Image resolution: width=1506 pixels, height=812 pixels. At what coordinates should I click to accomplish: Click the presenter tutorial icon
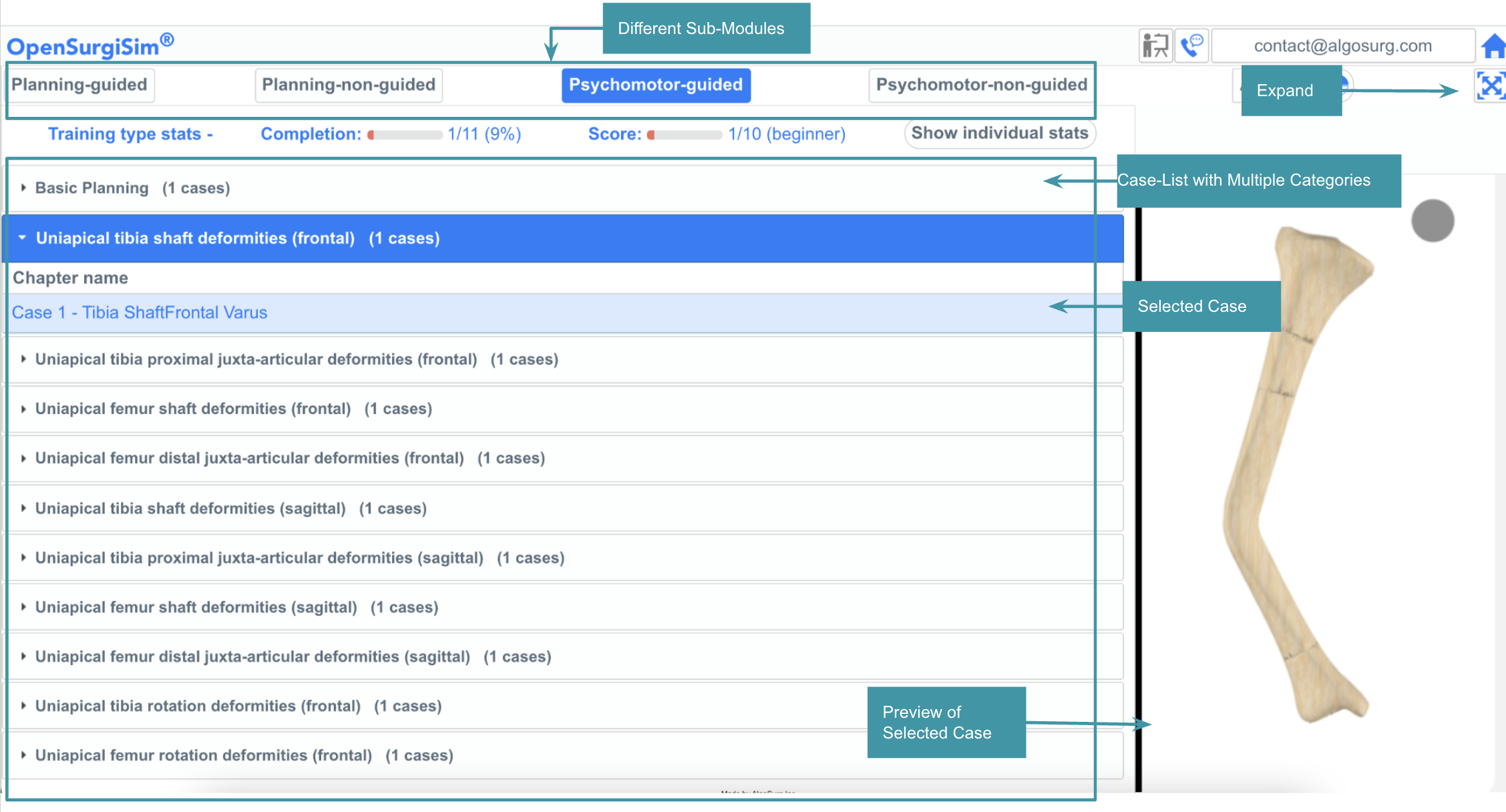1155,46
